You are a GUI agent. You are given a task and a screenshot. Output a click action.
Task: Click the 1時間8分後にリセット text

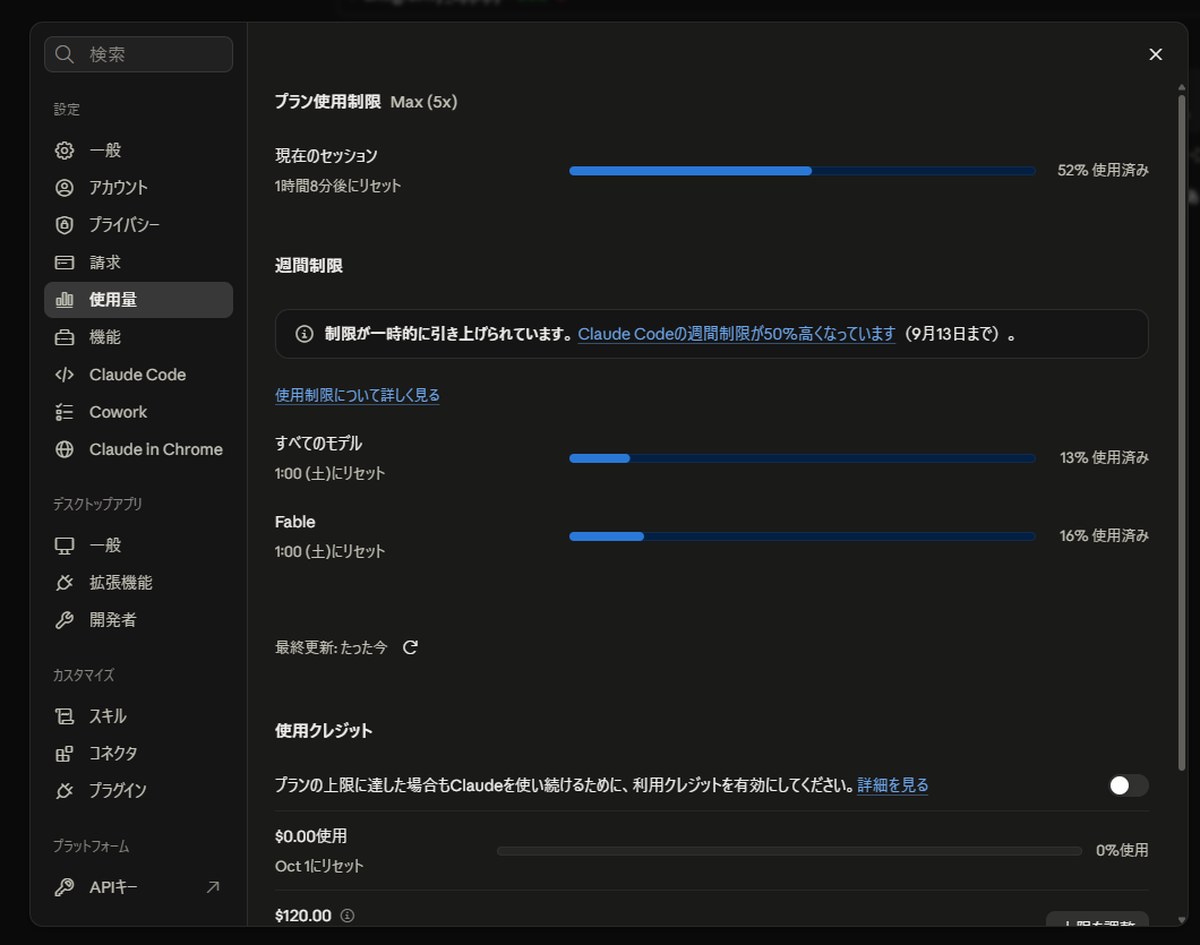coord(338,186)
